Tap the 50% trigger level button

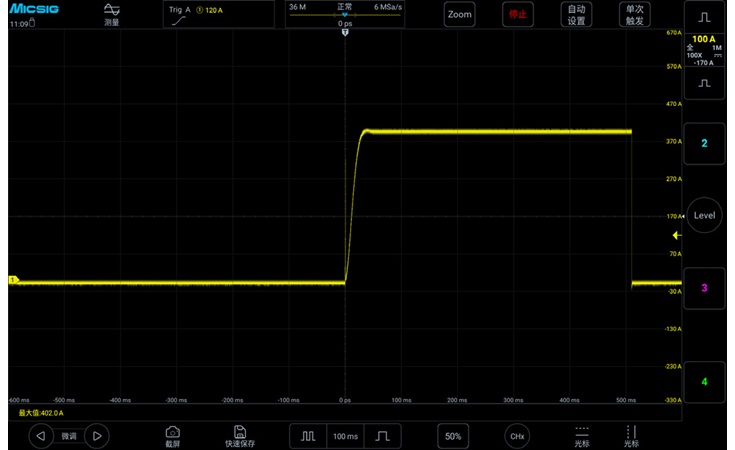tap(453, 437)
